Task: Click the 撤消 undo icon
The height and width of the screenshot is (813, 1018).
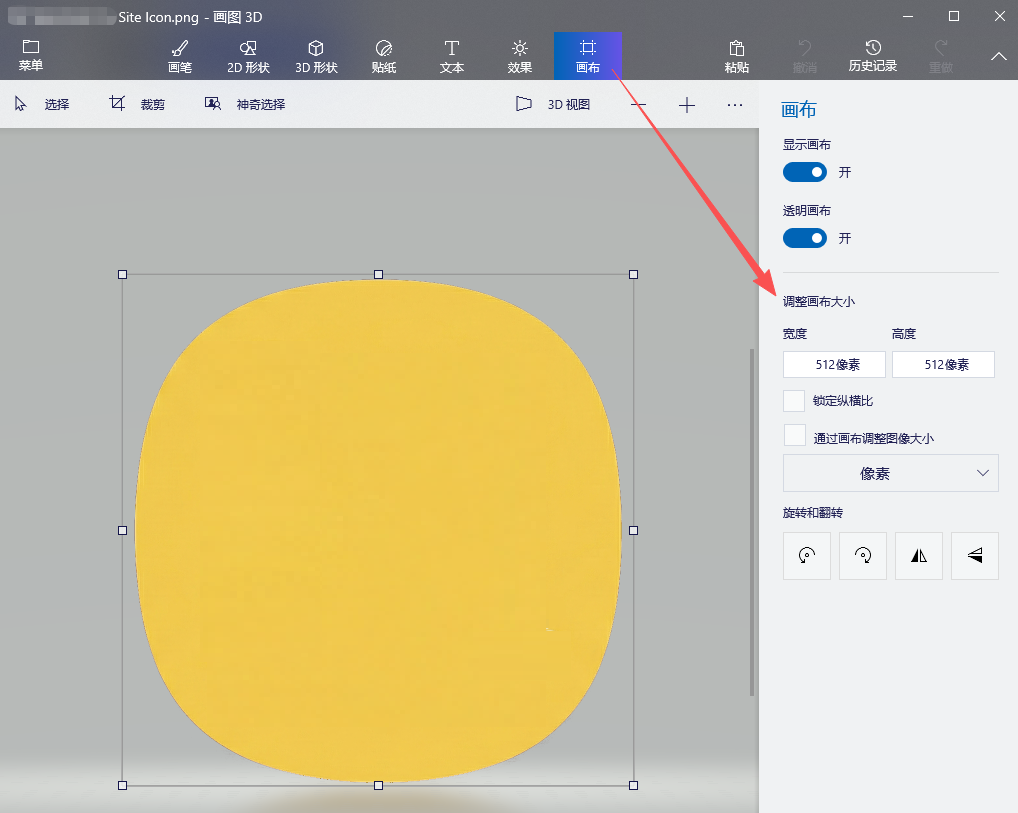Action: pyautogui.click(x=804, y=48)
